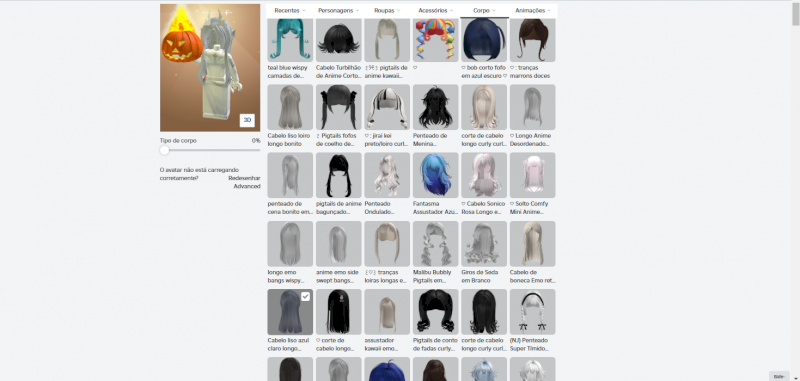Click the page vertical scrollbar thumb
This screenshot has height=381, width=800.
[795, 13]
